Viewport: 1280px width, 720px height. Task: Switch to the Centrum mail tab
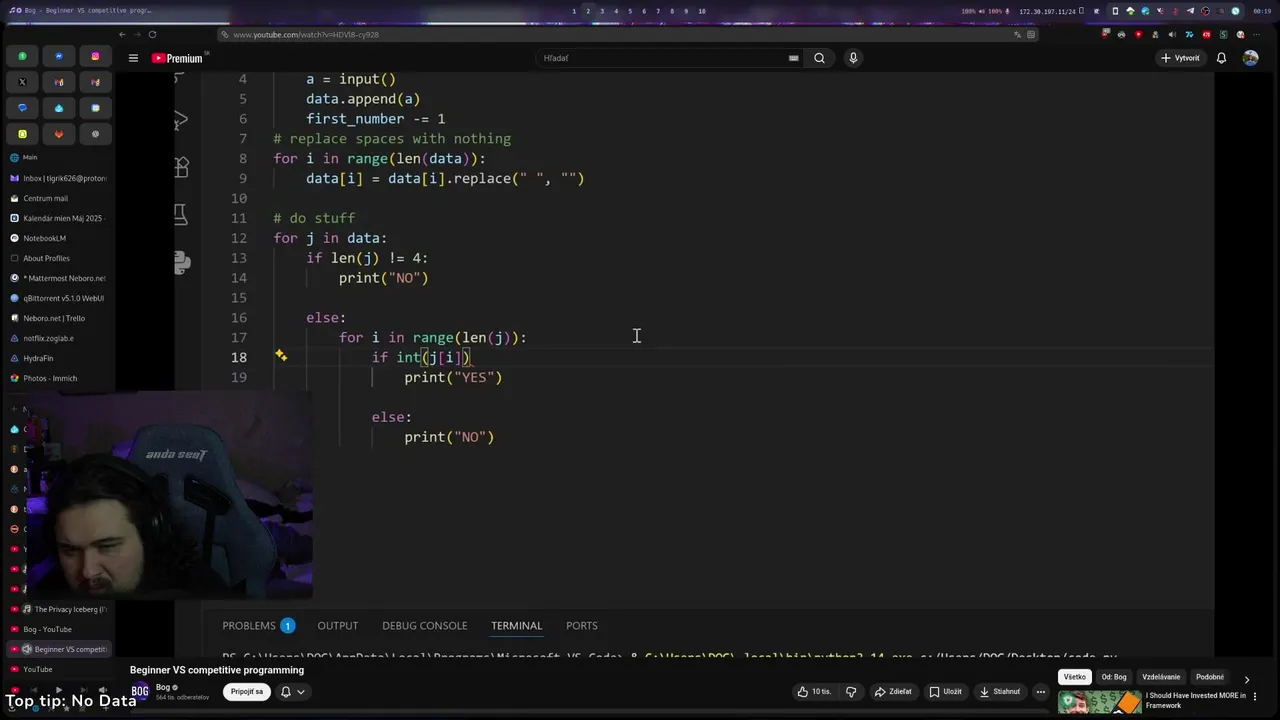[58, 198]
